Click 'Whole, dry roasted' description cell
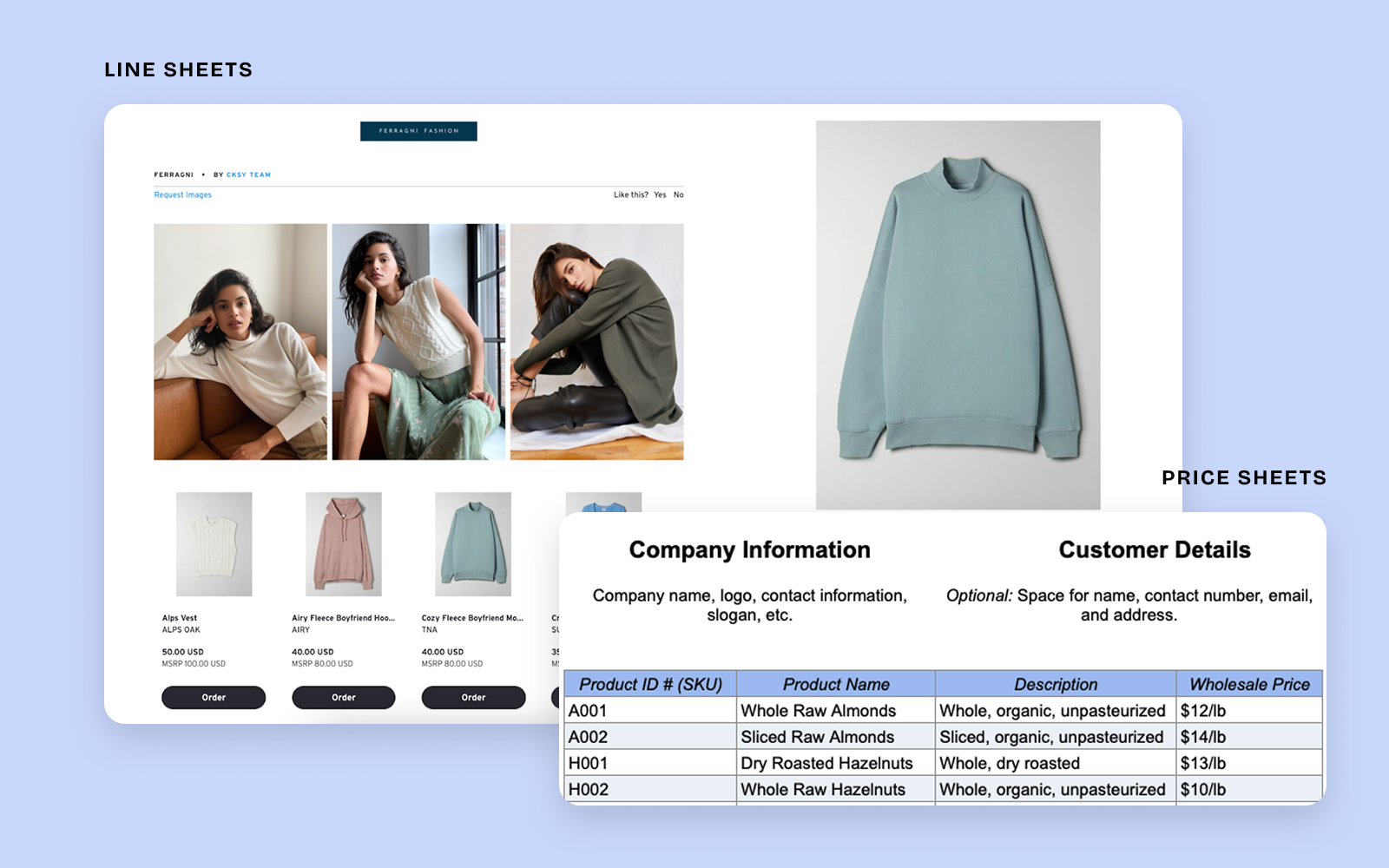The image size is (1389, 868). click(1056, 763)
